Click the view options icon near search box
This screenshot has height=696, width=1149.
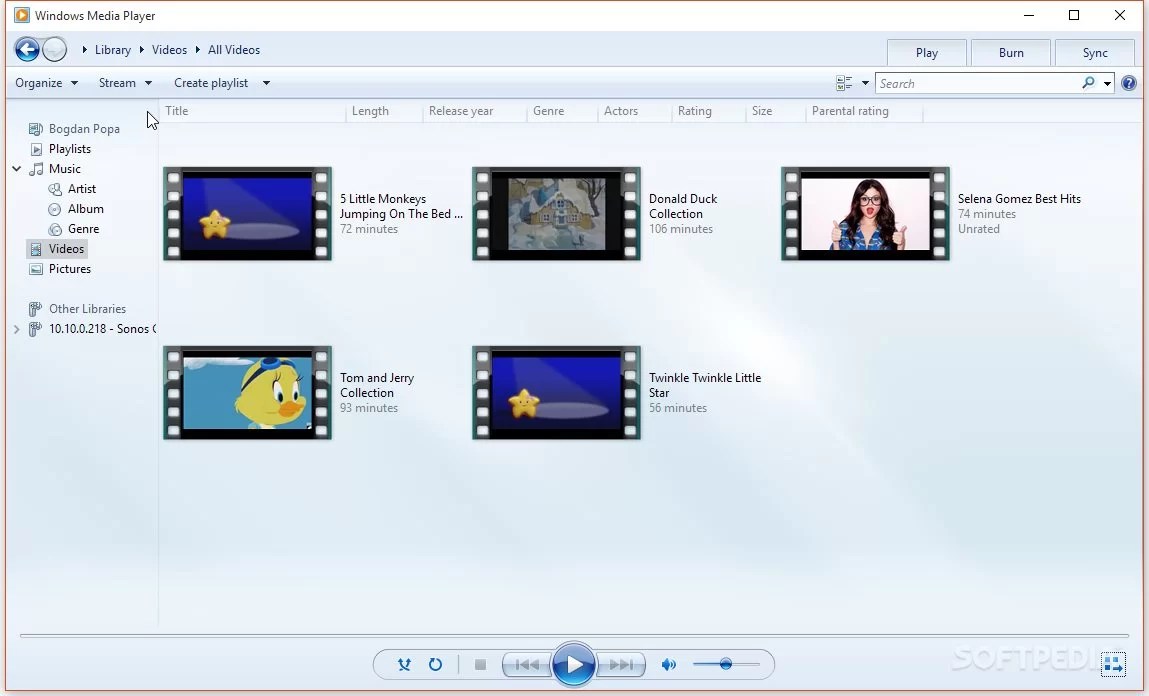843,83
